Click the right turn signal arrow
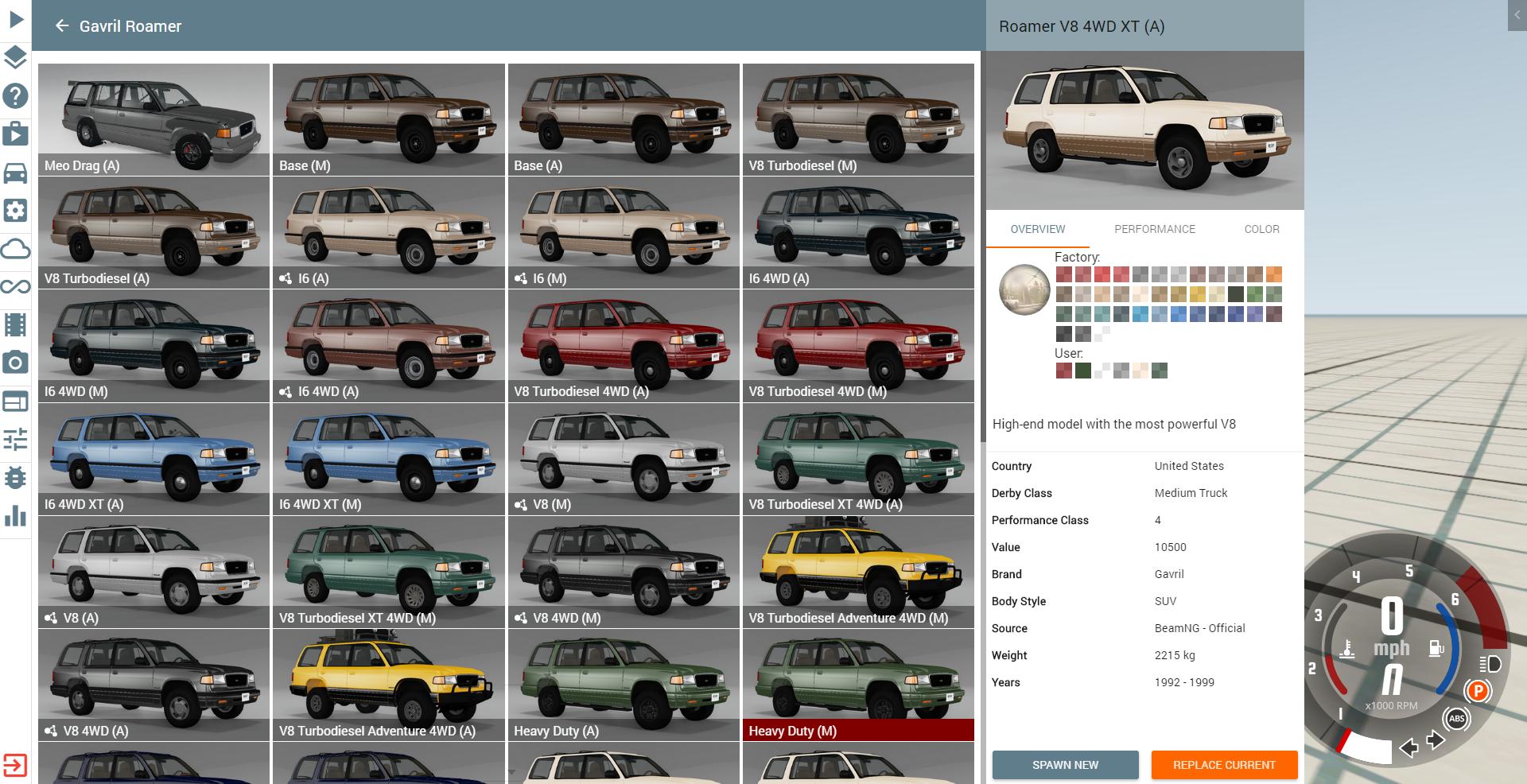The width and height of the screenshot is (1527, 784). [1436, 740]
